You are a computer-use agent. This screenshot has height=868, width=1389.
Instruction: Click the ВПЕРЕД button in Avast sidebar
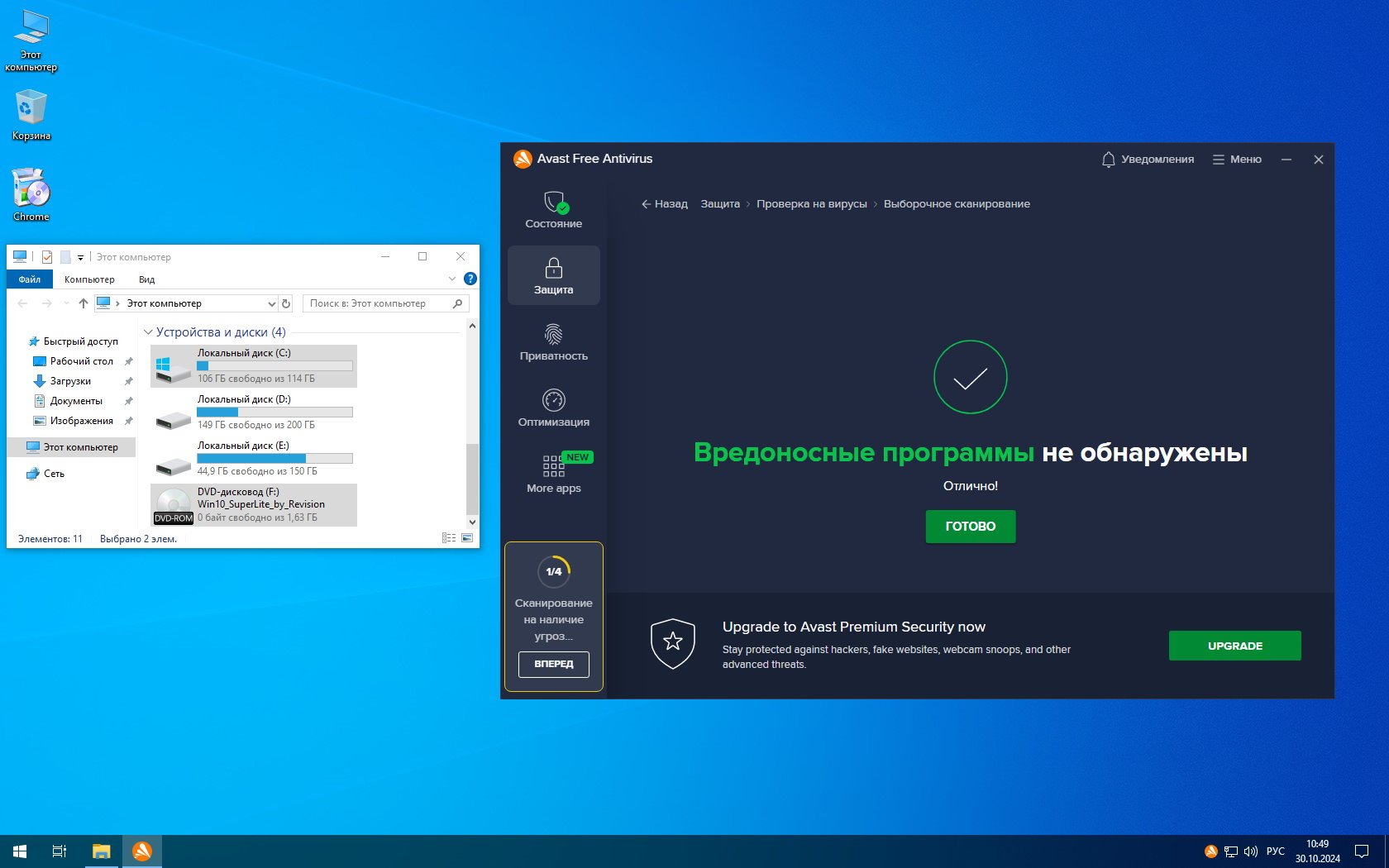tap(554, 664)
